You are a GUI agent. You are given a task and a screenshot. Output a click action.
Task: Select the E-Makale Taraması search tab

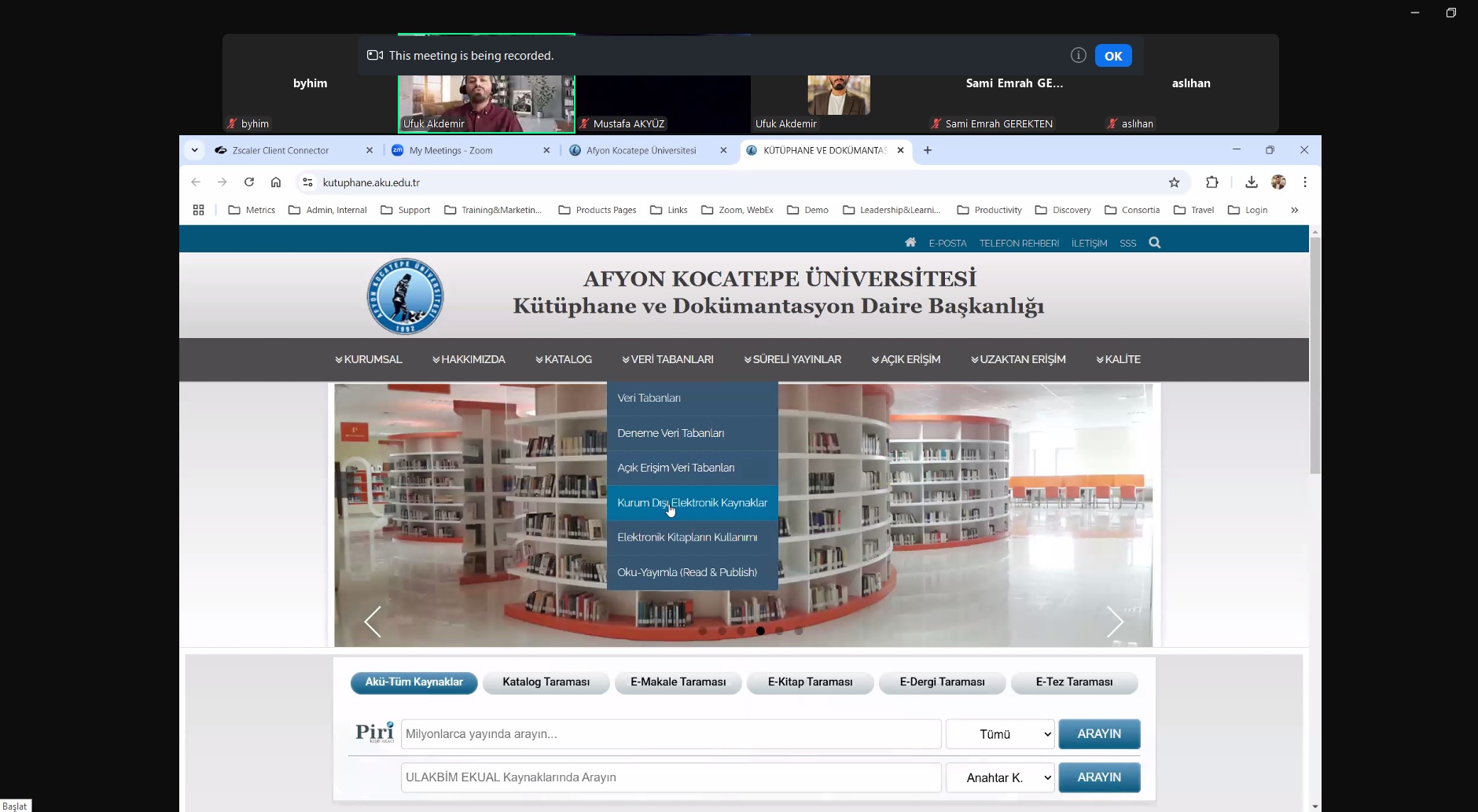tap(678, 682)
